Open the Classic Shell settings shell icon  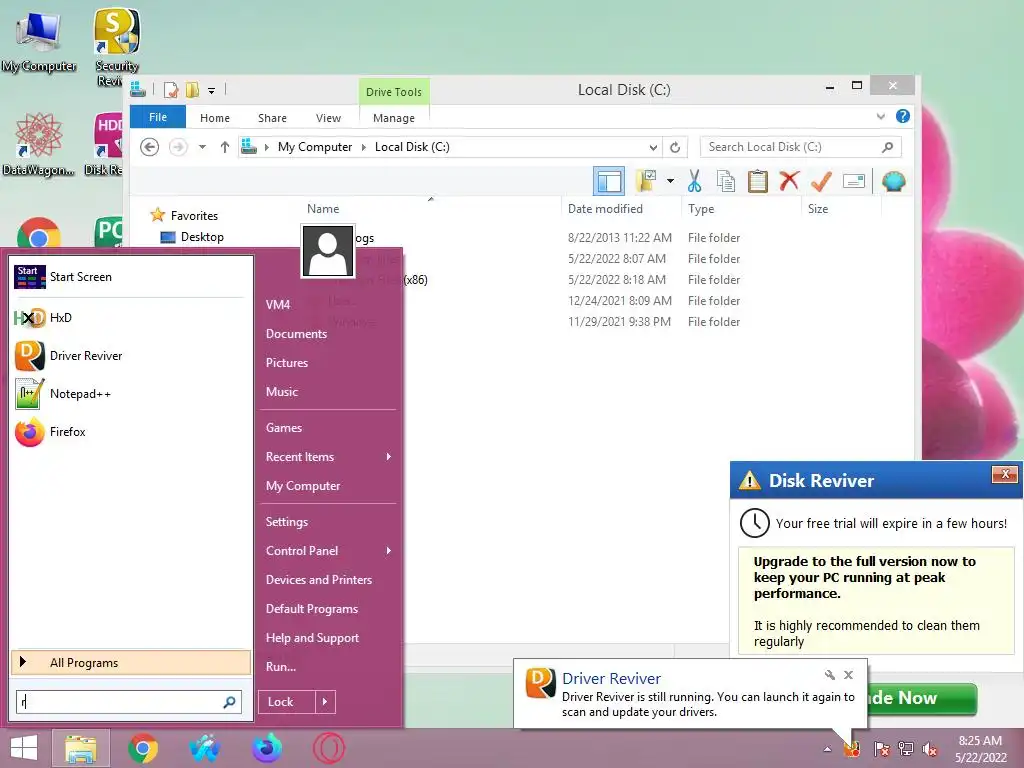tap(893, 181)
